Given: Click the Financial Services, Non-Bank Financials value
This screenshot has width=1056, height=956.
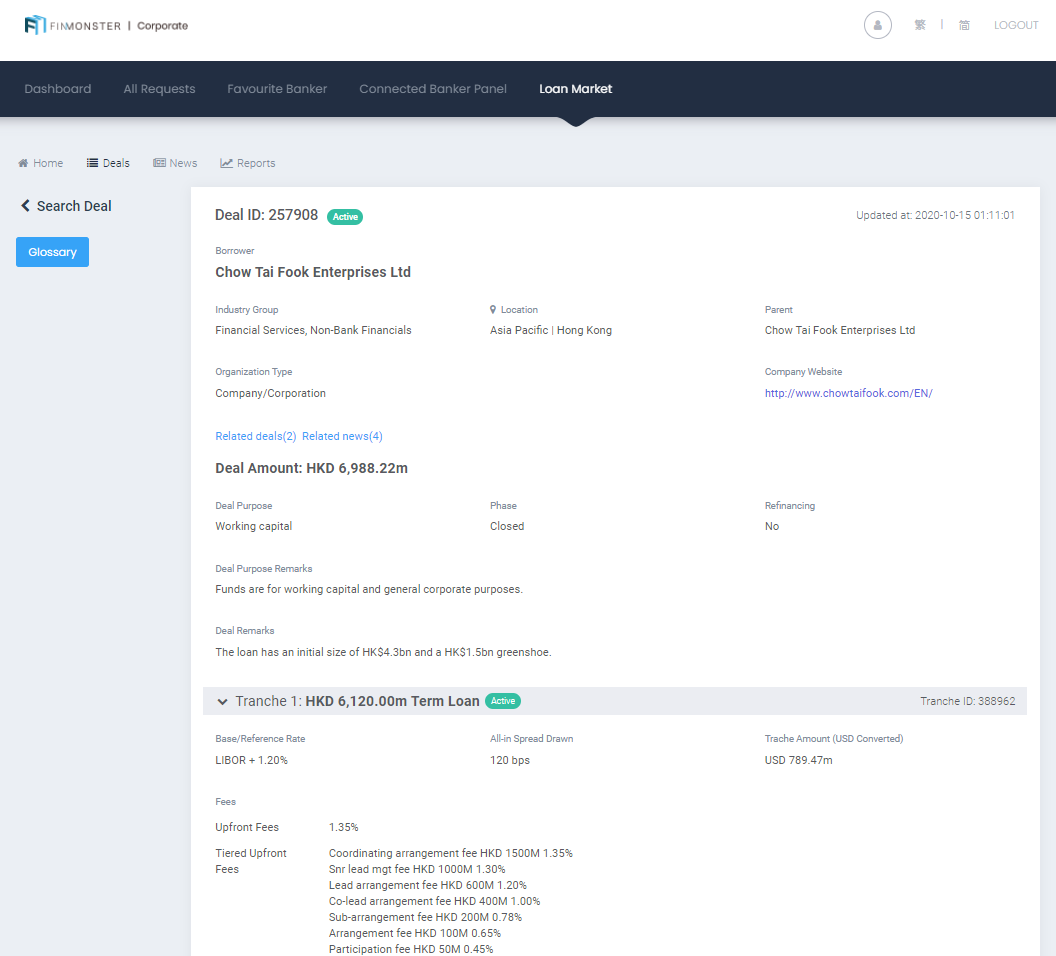Looking at the screenshot, I should coord(313,331).
